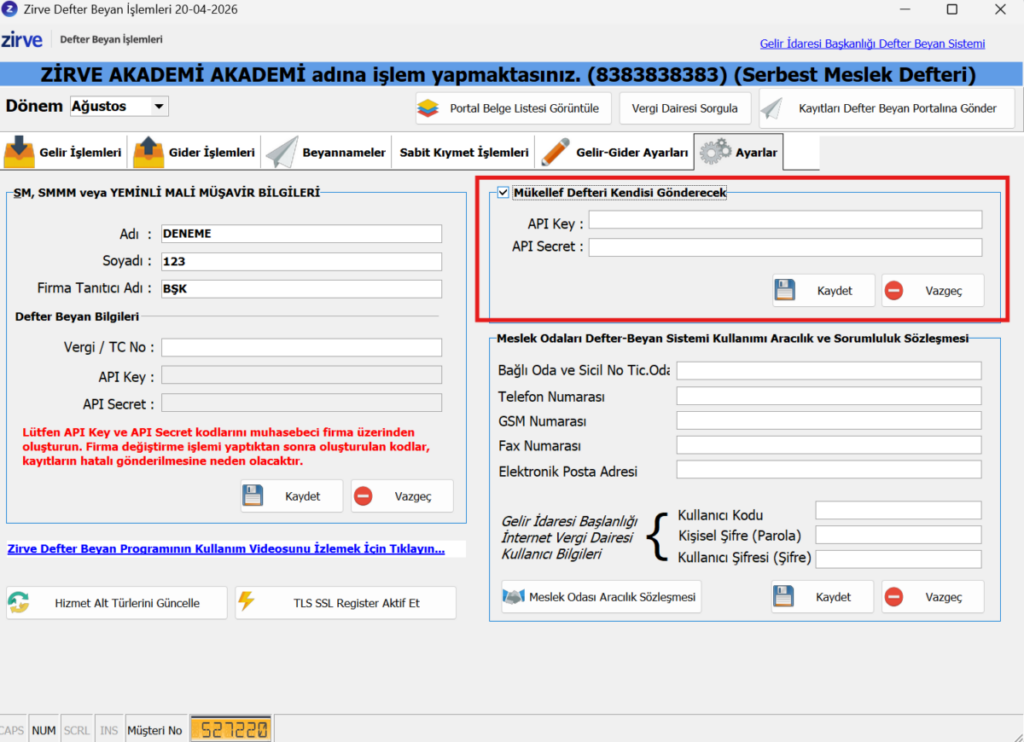1024x742 pixels.
Task: Open the Zirve Defter Beyan usage video link
Action: [226, 549]
